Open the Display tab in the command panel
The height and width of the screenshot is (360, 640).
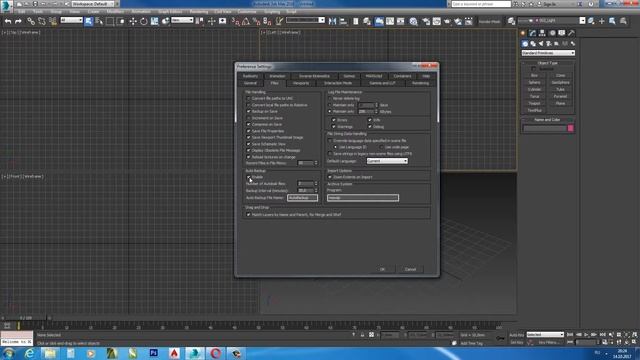click(562, 33)
